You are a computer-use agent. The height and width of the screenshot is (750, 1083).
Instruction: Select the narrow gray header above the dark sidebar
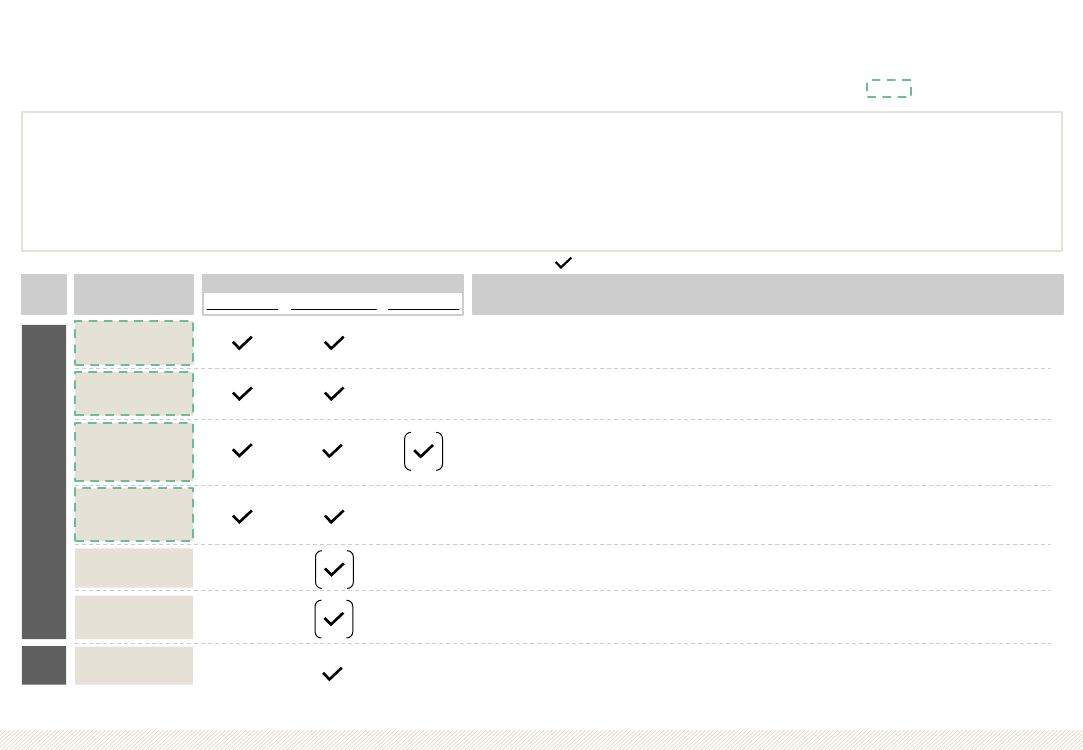pos(44,294)
